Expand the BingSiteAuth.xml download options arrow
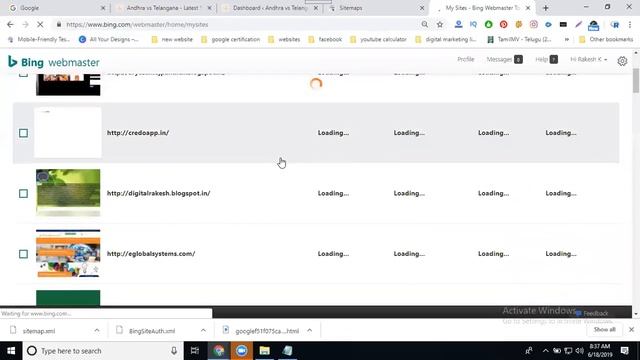Viewport: 640px width, 360px height. click(x=203, y=331)
